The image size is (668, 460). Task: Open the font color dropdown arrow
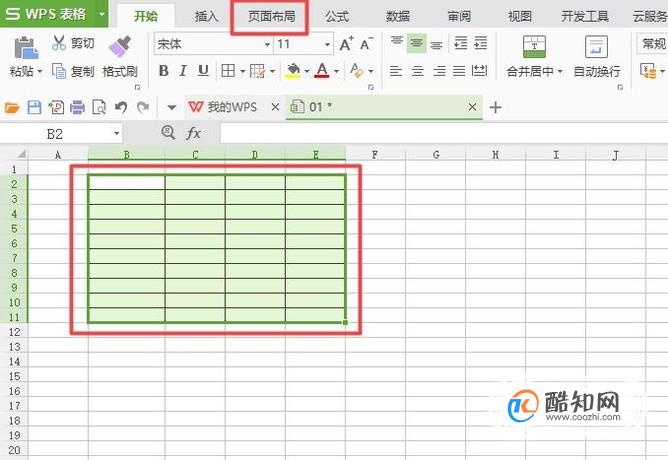tap(336, 71)
